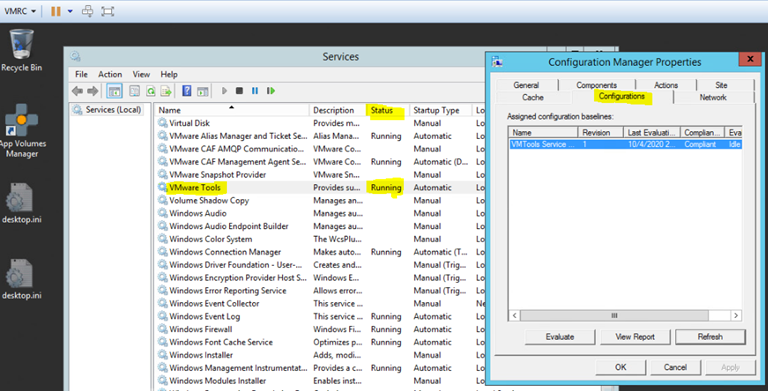Open Help via the blue question-mark icon

[x=187, y=91]
